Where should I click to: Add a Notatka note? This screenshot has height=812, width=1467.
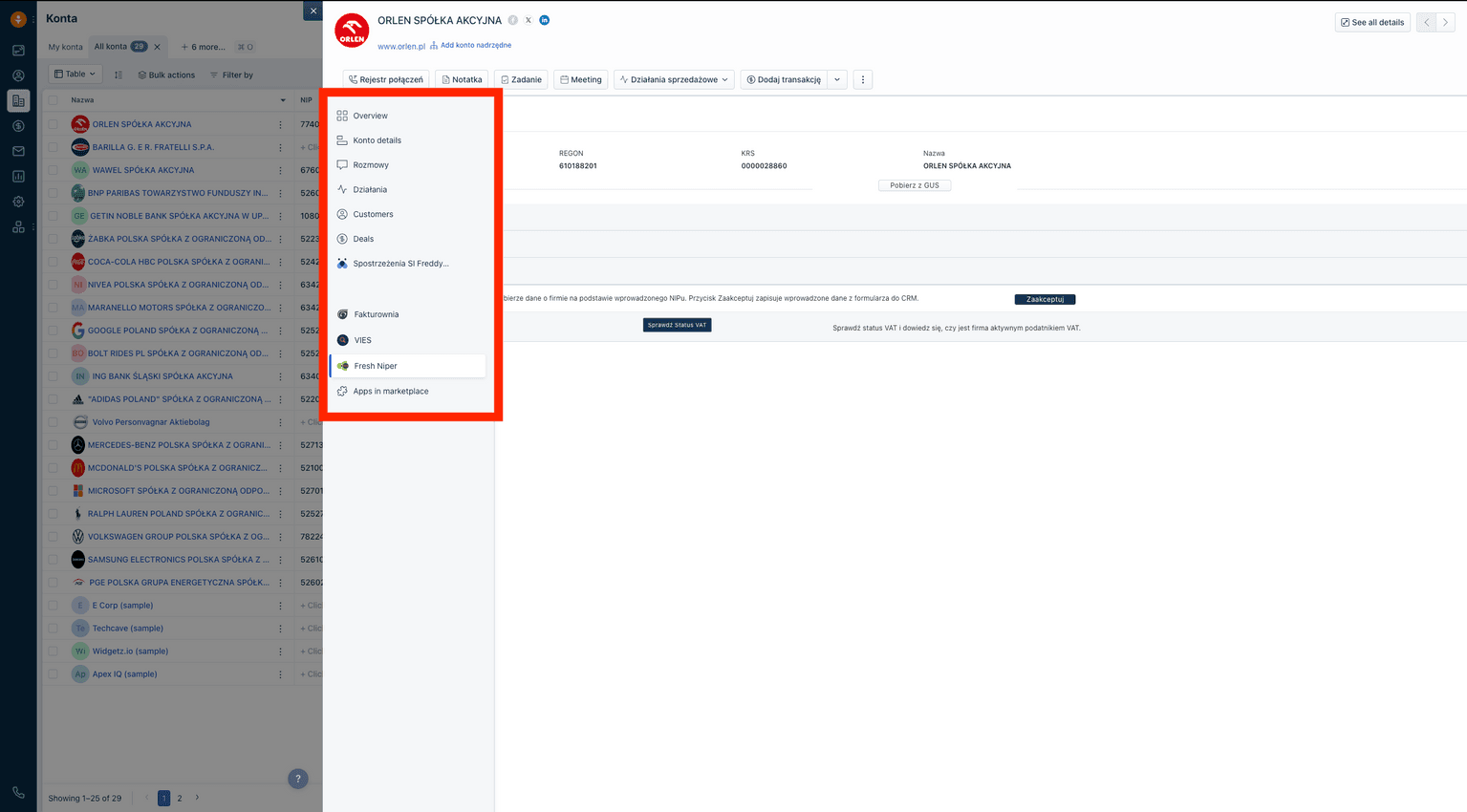coord(462,79)
